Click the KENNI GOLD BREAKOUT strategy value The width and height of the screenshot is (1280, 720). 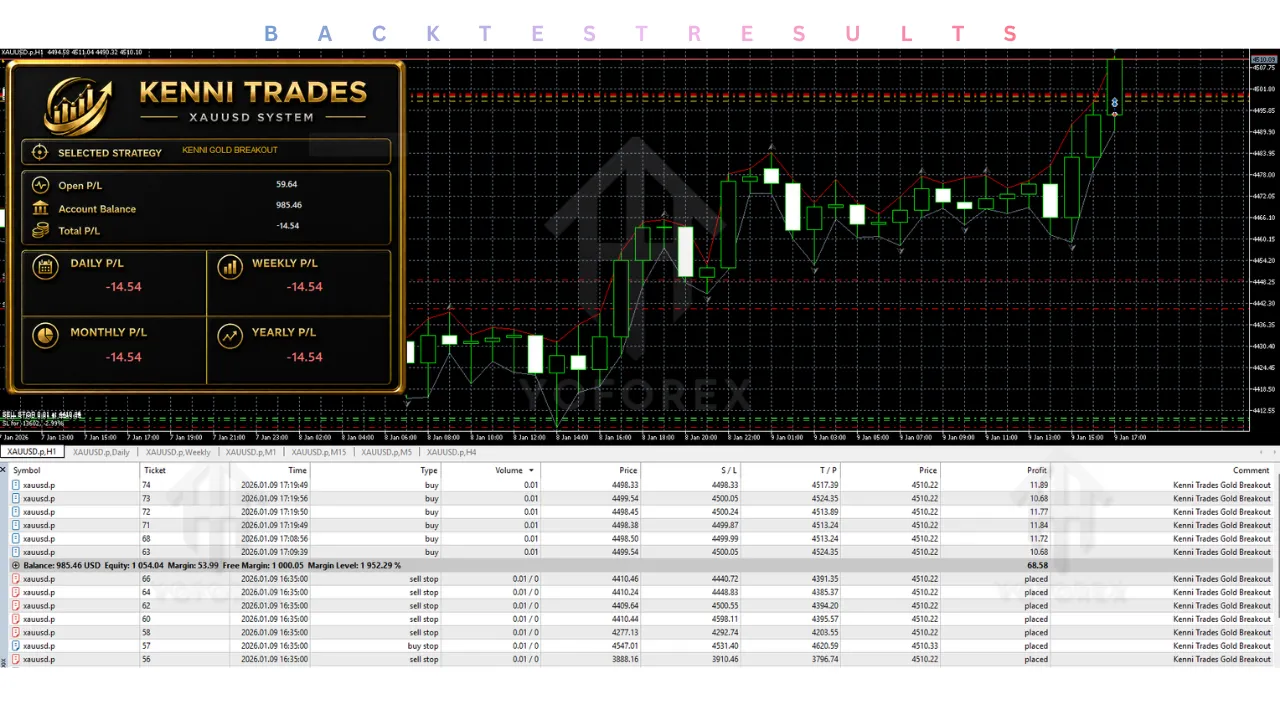(230, 150)
